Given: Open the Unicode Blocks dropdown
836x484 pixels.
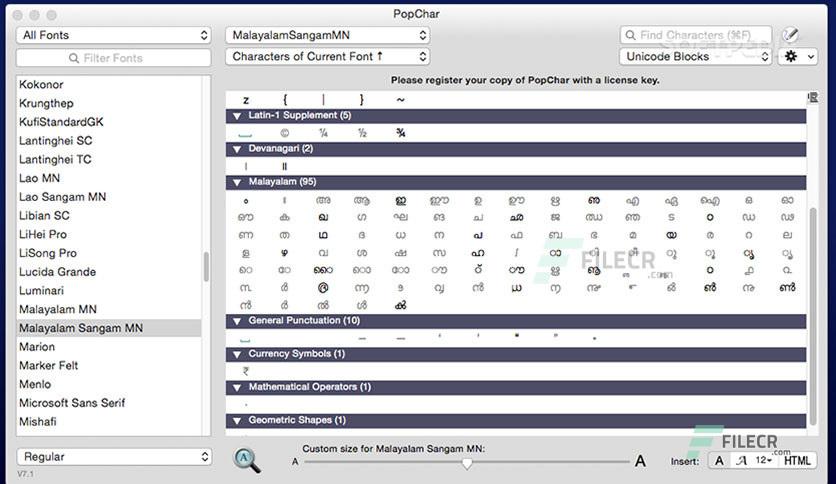Looking at the screenshot, I should [x=695, y=57].
